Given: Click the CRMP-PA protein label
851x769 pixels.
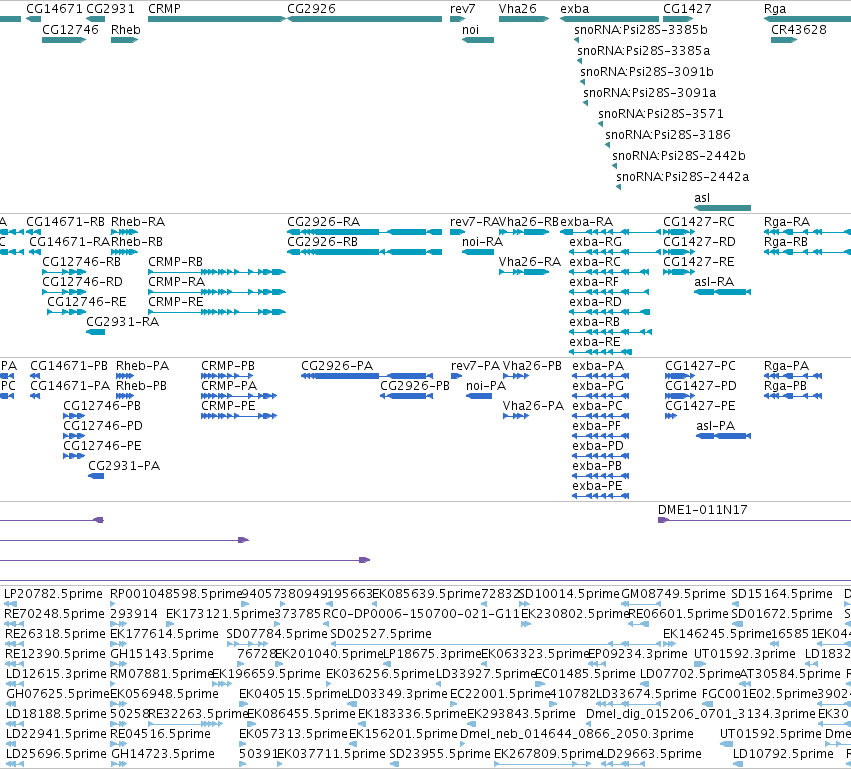Looking at the screenshot, I should click(x=229, y=386).
